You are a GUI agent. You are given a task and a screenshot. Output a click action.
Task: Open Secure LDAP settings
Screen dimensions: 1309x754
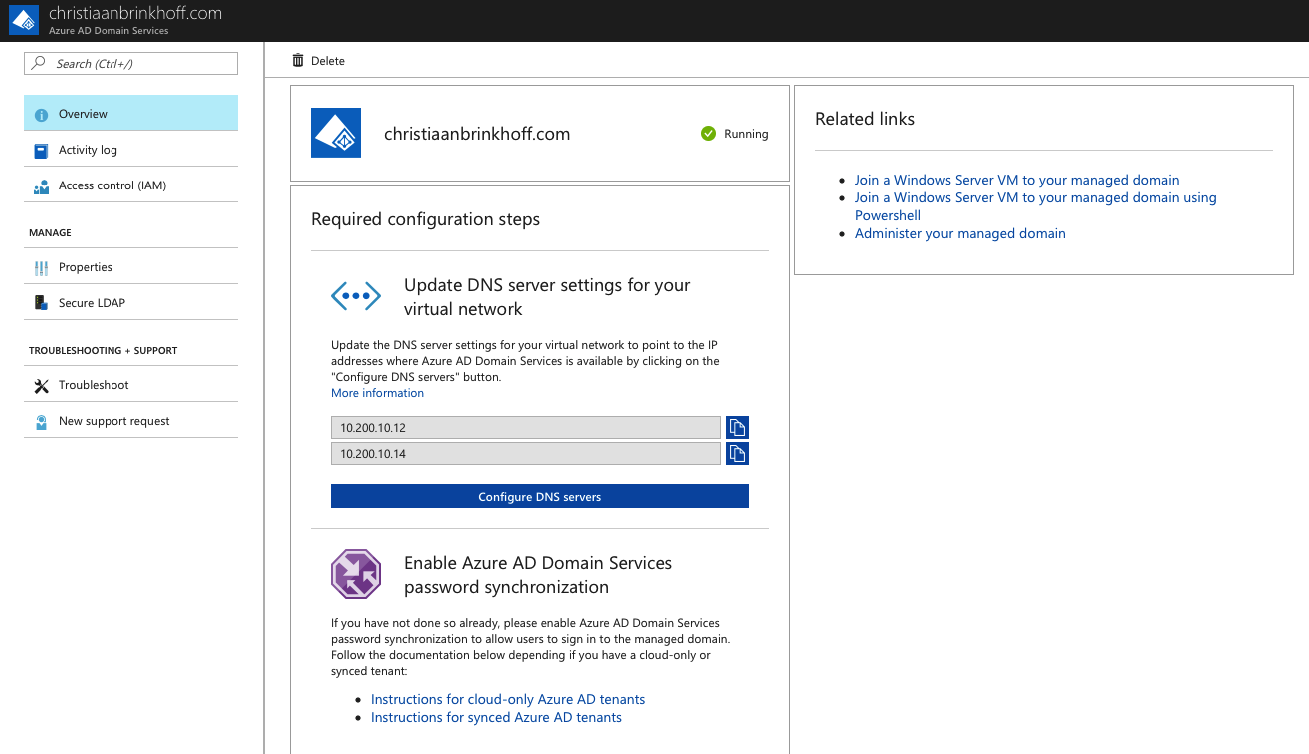[x=131, y=303]
